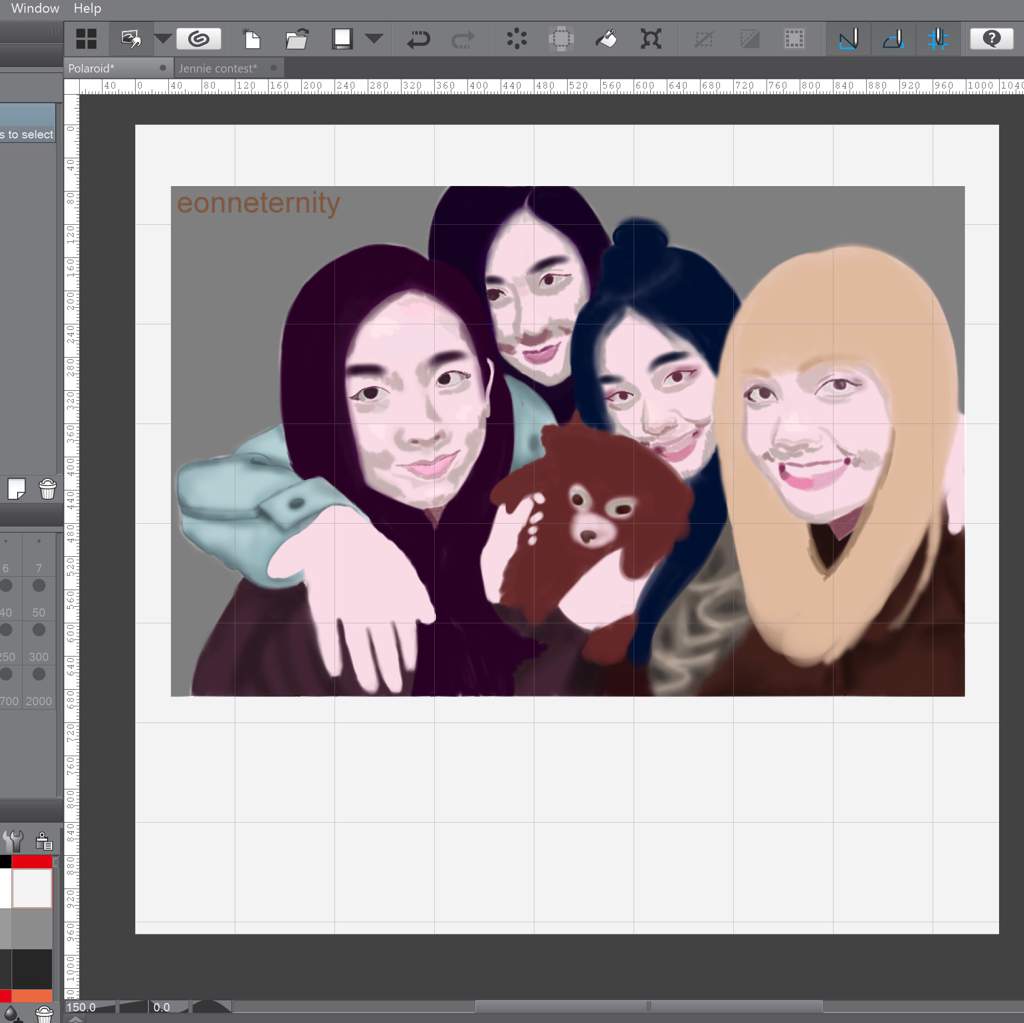Image resolution: width=1024 pixels, height=1023 pixels.
Task: Open the Window menu
Action: [x=35, y=8]
